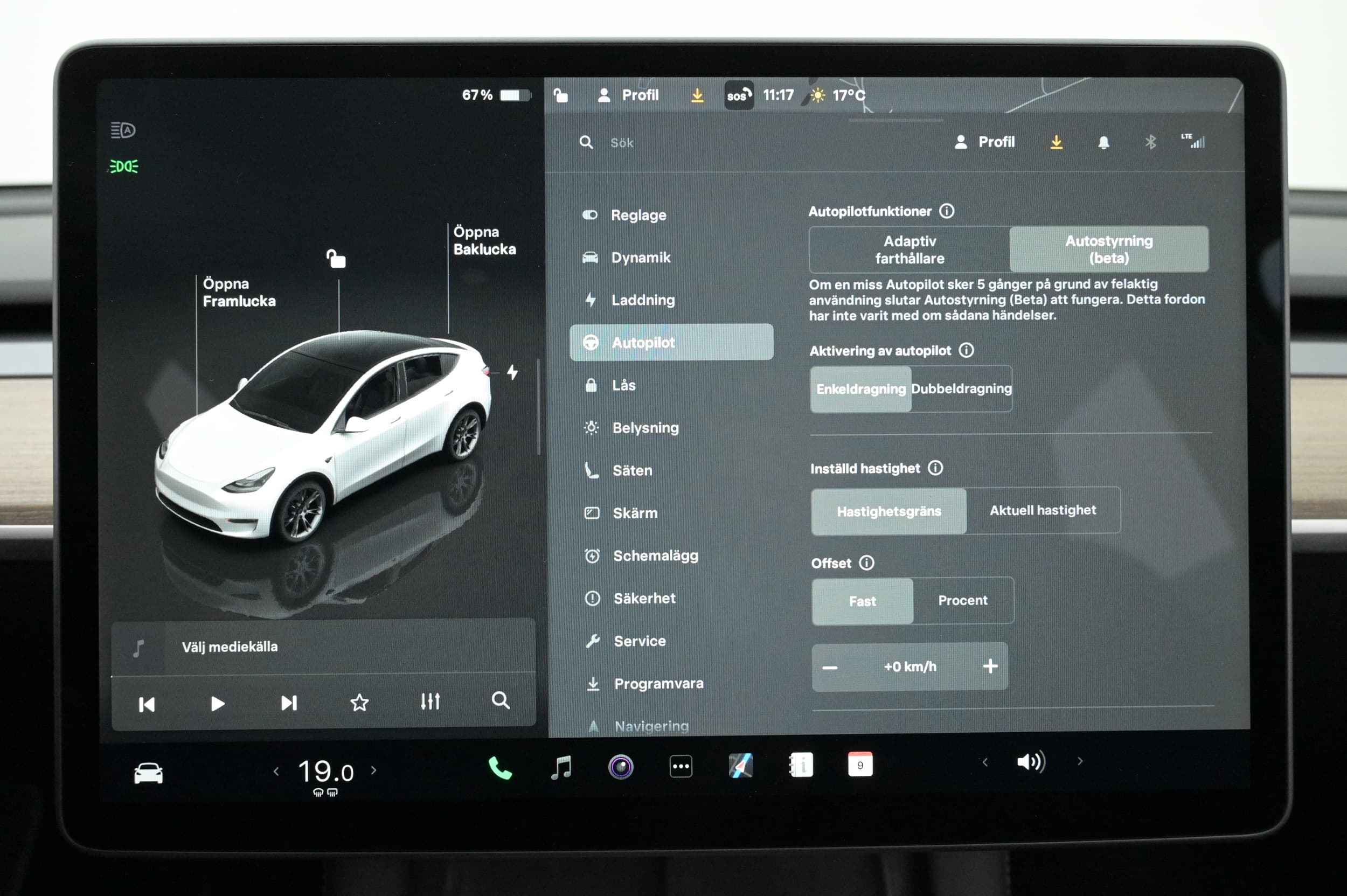This screenshot has width=1347, height=896.
Task: Mark media as favorite with star
Action: (x=359, y=702)
